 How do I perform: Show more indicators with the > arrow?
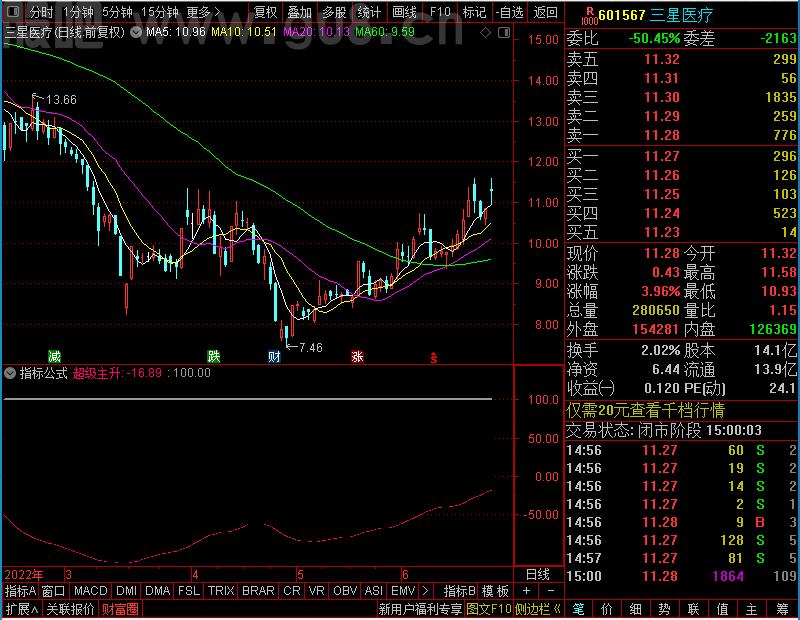(426, 591)
